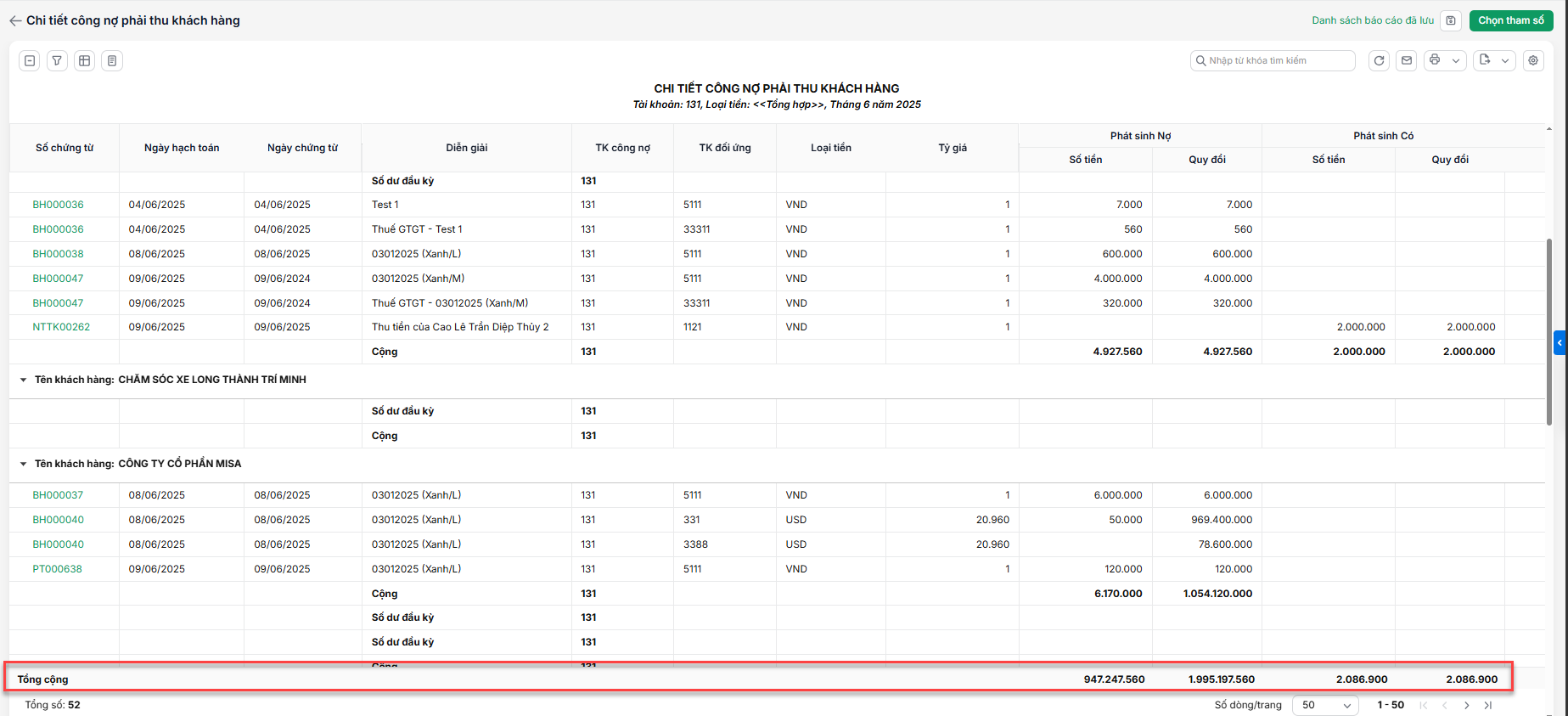Viewport: 1568px width, 716px height.
Task: Click the back arrow beside report title
Action: coord(15,20)
